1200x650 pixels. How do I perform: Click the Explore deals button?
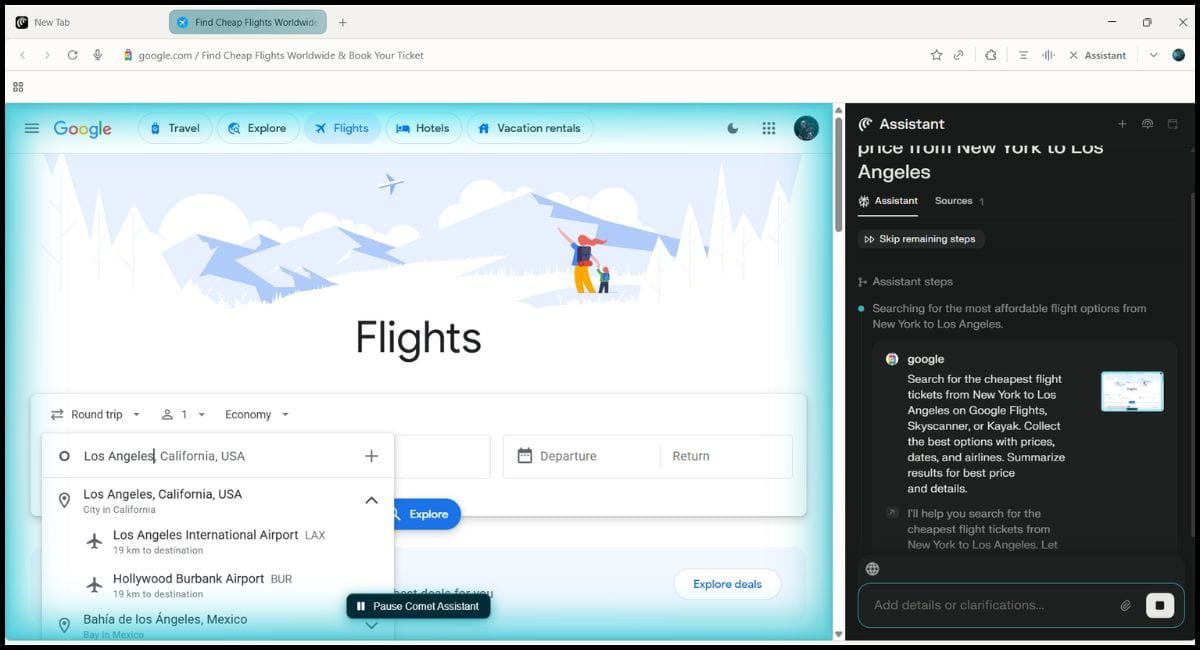tap(727, 584)
